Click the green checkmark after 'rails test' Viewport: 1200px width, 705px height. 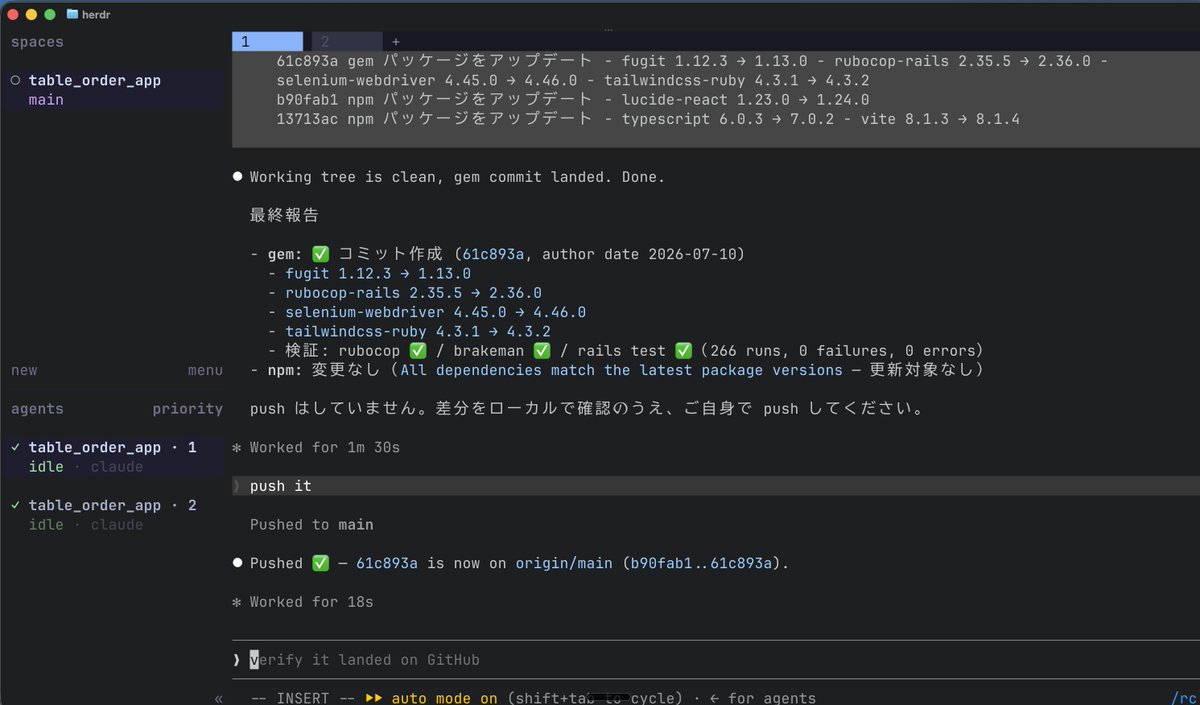[x=684, y=350]
